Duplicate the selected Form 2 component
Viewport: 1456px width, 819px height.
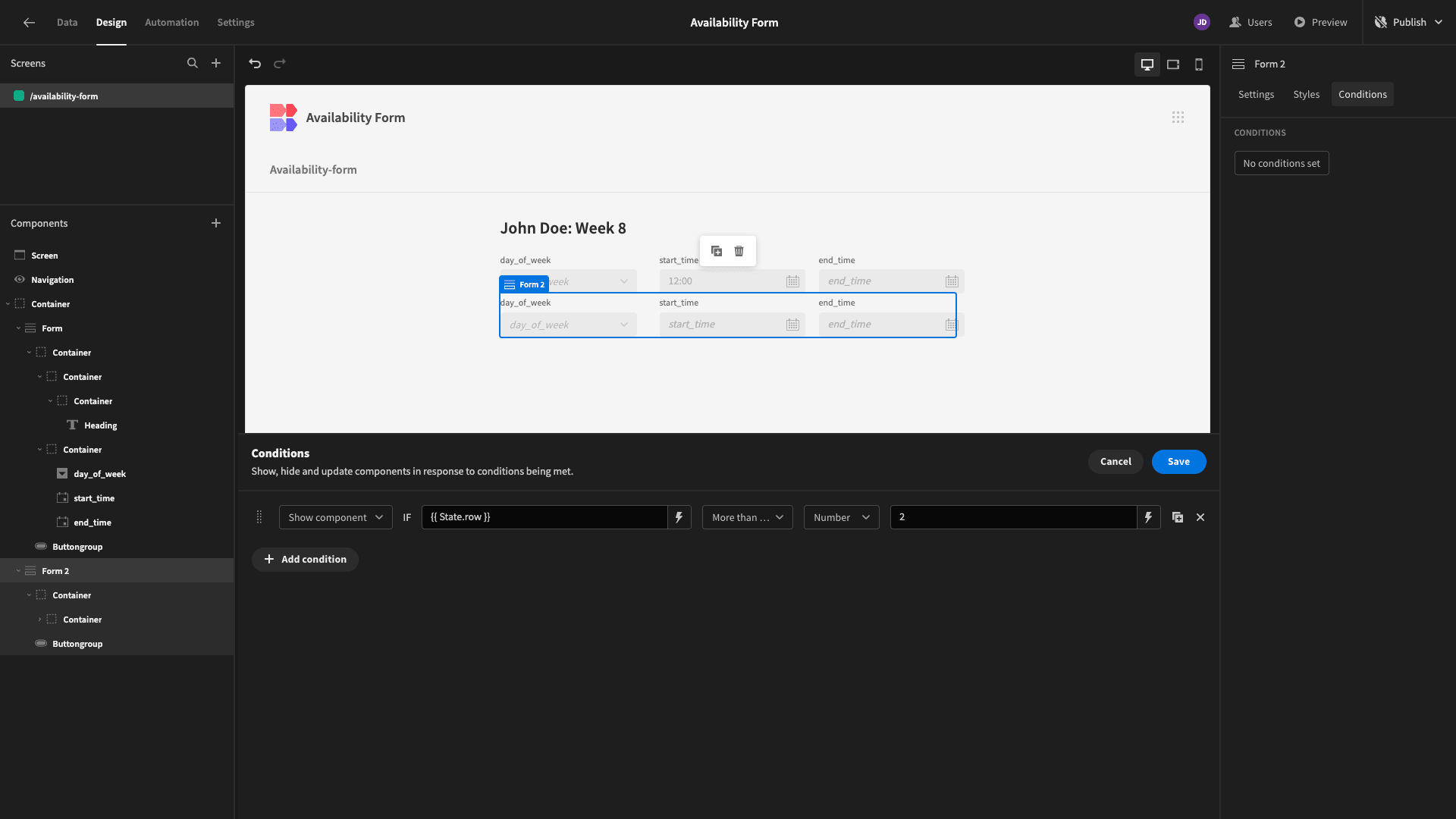(717, 251)
